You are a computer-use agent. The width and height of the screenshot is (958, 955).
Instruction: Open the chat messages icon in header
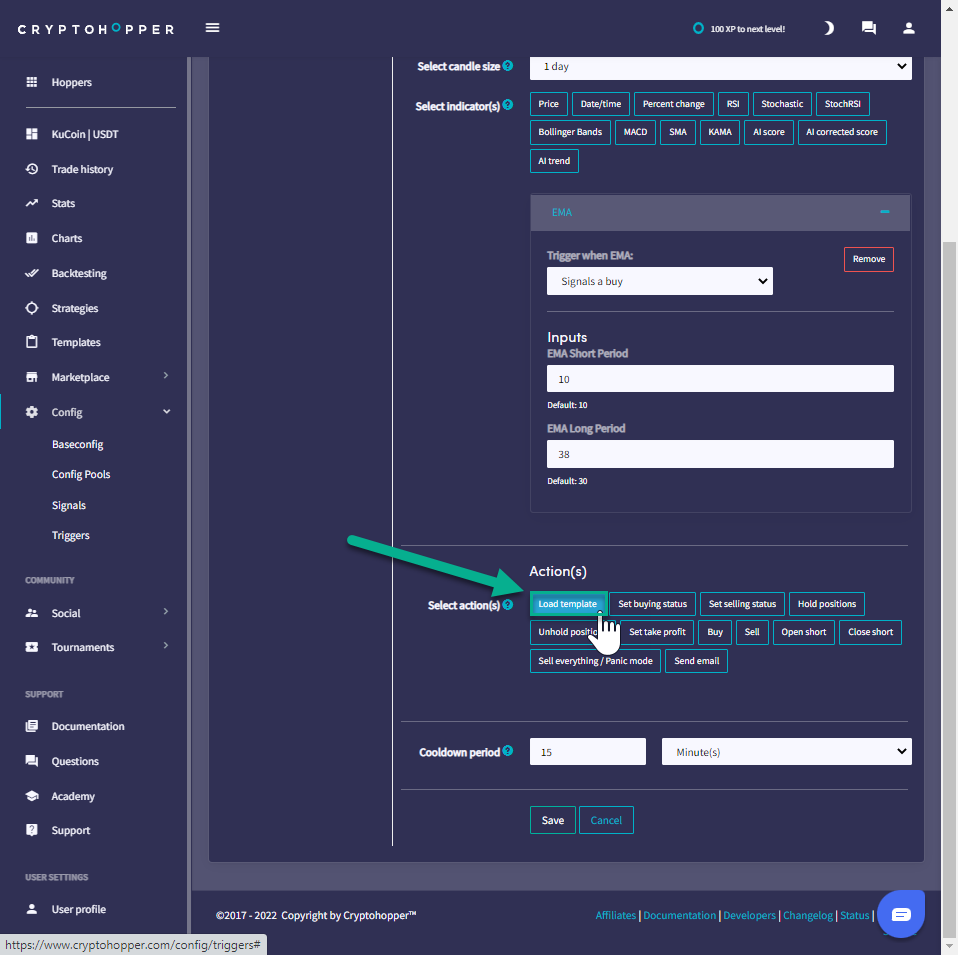click(x=868, y=28)
